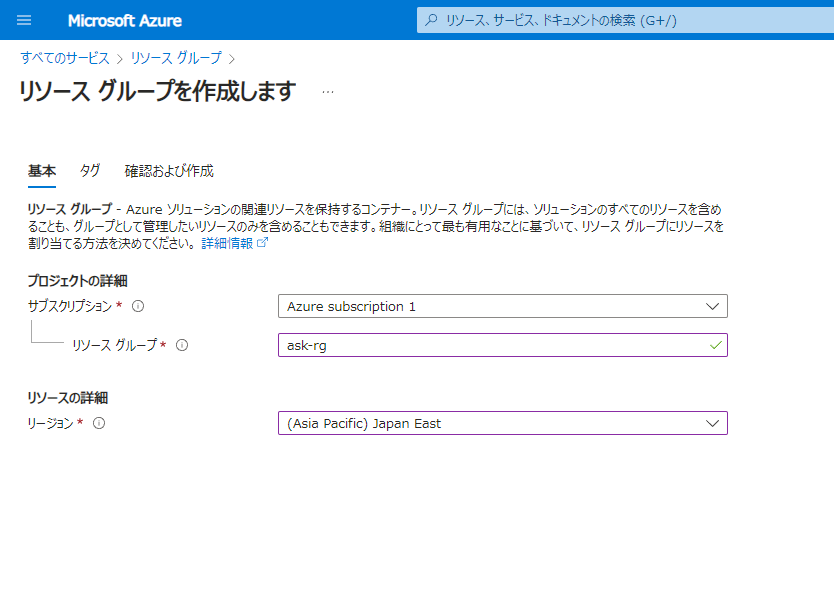Focus the resource and service search box
The image size is (834, 616).
pyautogui.click(x=626, y=20)
